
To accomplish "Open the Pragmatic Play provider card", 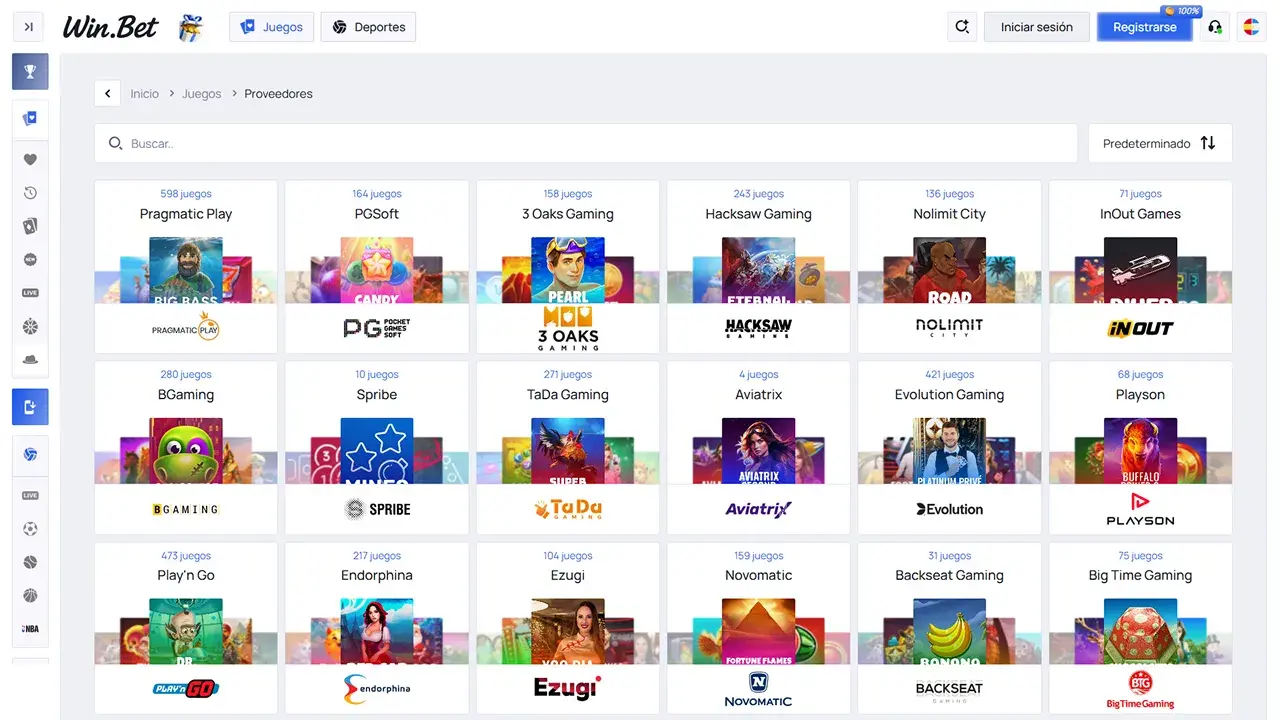I will tap(186, 266).
